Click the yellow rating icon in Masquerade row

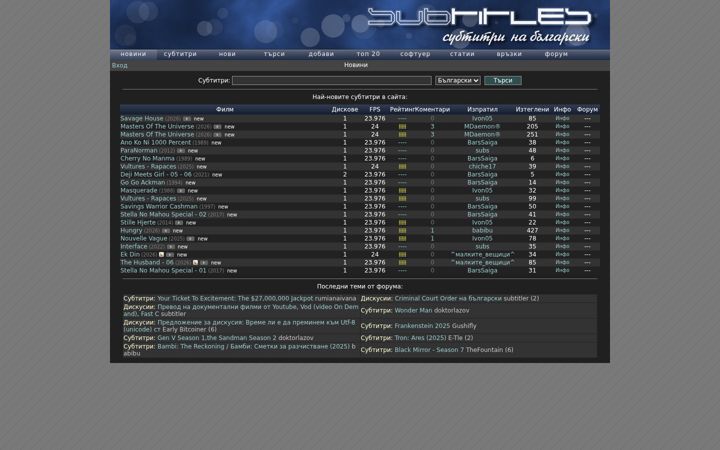[402, 191]
